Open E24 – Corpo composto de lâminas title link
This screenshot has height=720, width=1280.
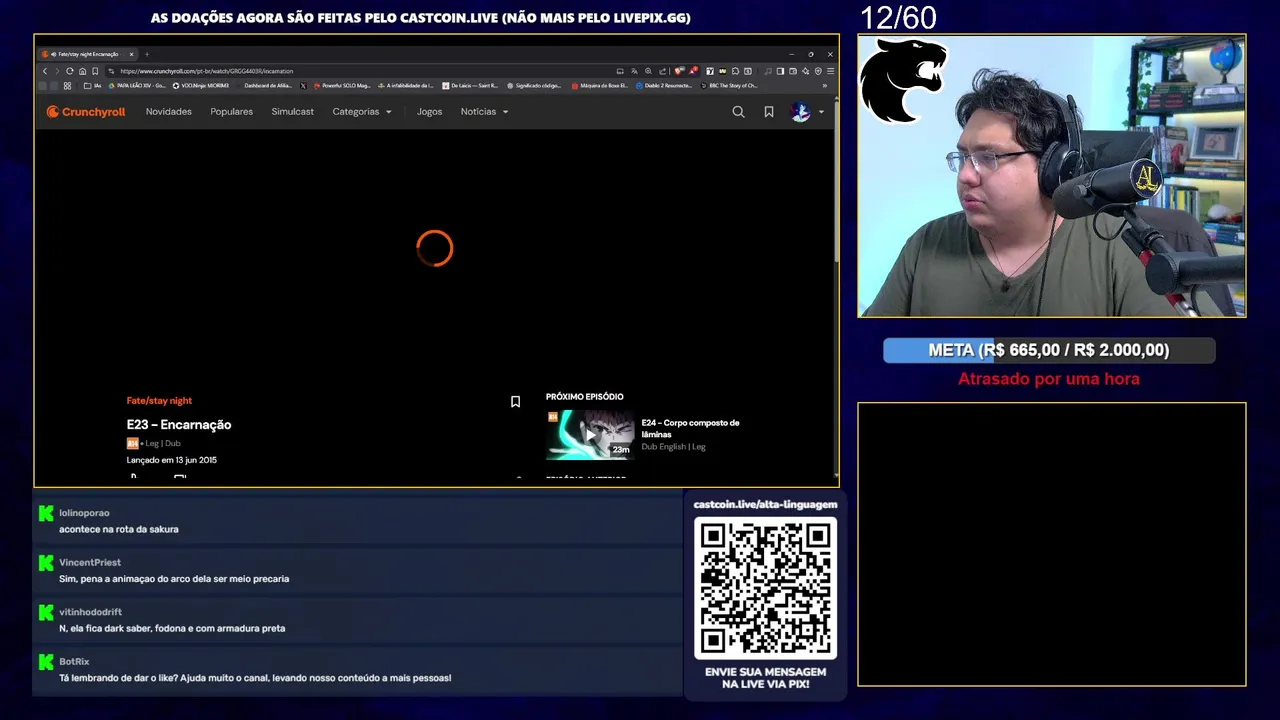(691, 428)
